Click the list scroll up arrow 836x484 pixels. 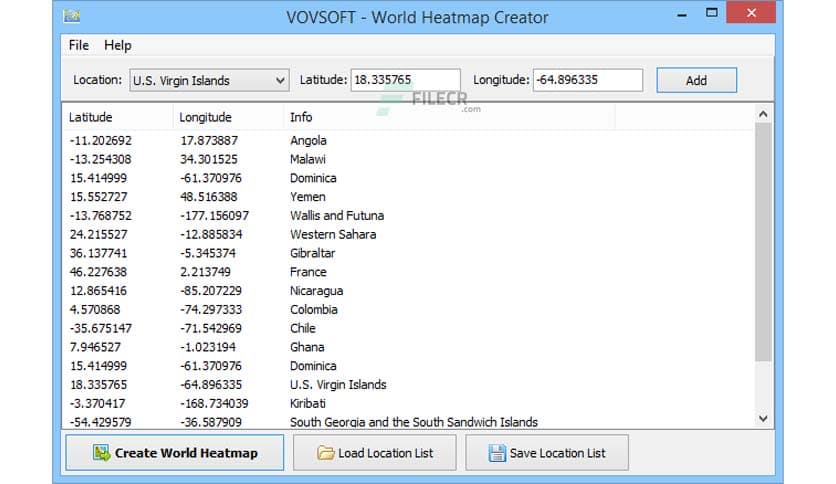(763, 114)
